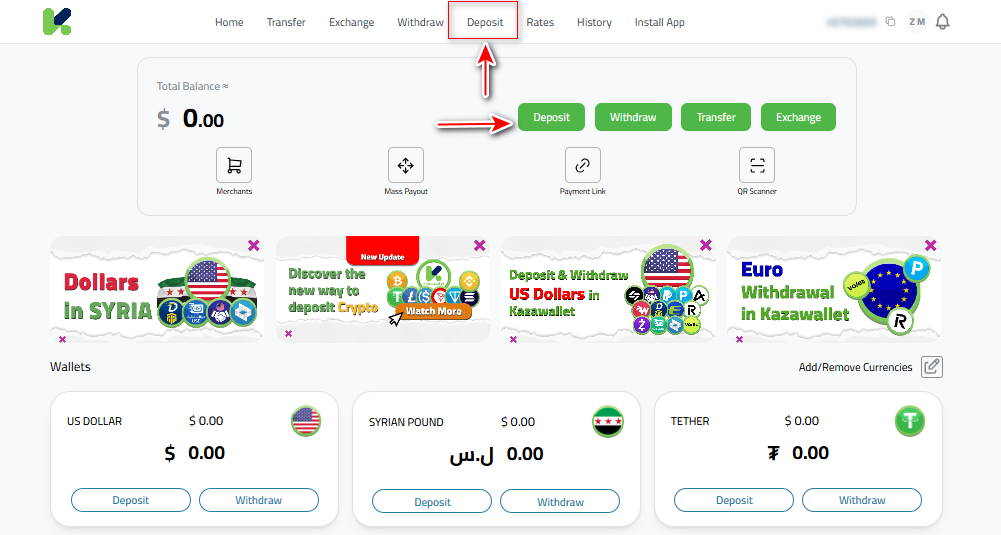The width and height of the screenshot is (1001, 535).
Task: Click the Kazawallet logo
Action: pos(57,22)
